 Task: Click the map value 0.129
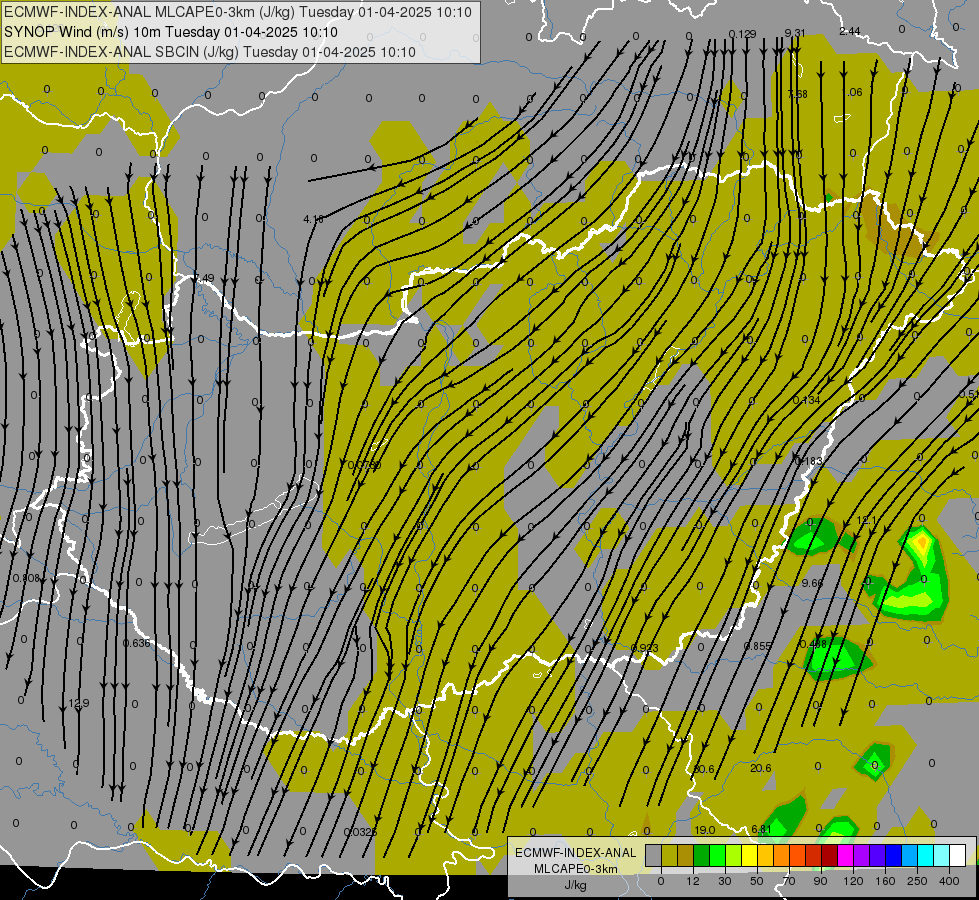tap(742, 34)
